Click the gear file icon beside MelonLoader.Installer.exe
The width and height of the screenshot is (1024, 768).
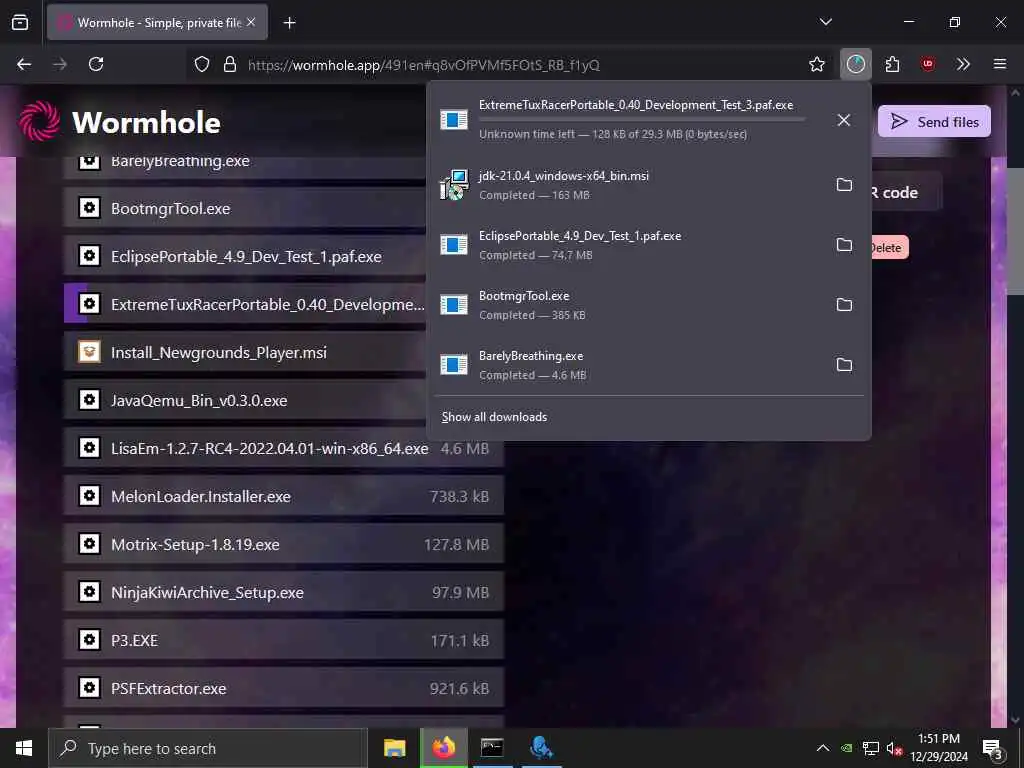(89, 496)
